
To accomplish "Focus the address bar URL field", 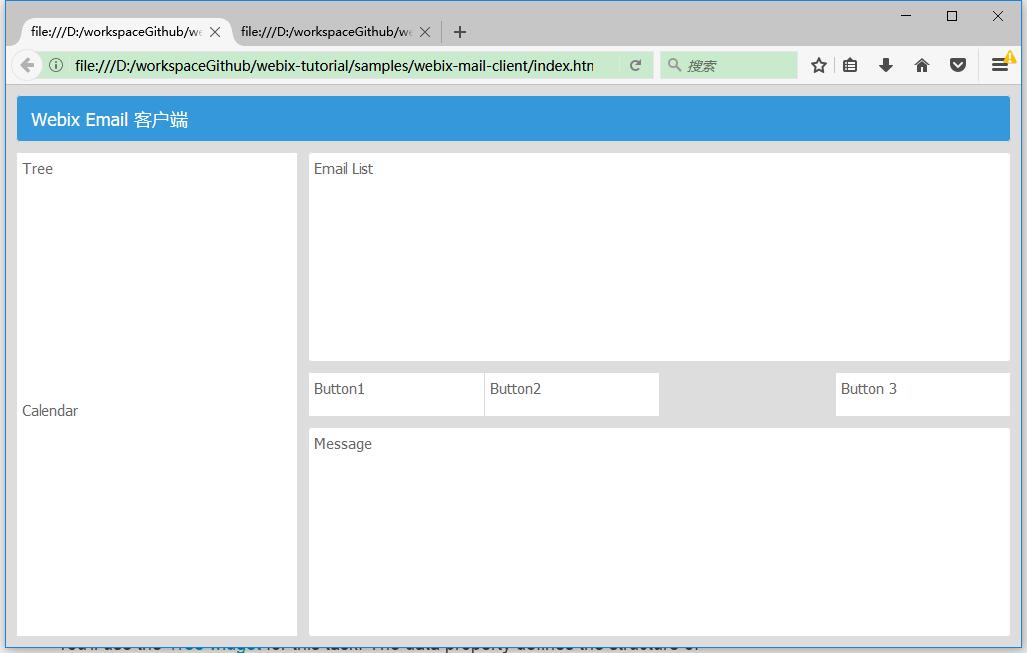I will pos(334,65).
